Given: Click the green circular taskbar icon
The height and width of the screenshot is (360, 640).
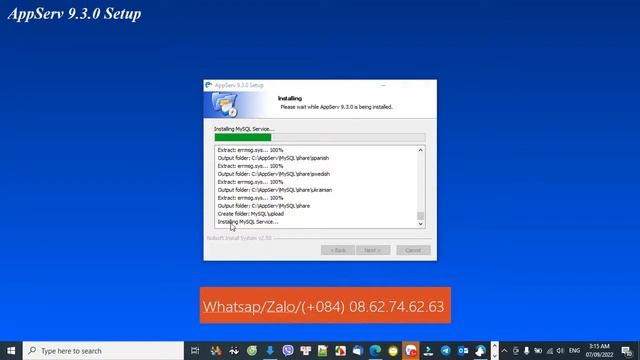Looking at the screenshot, I should point(252,351).
